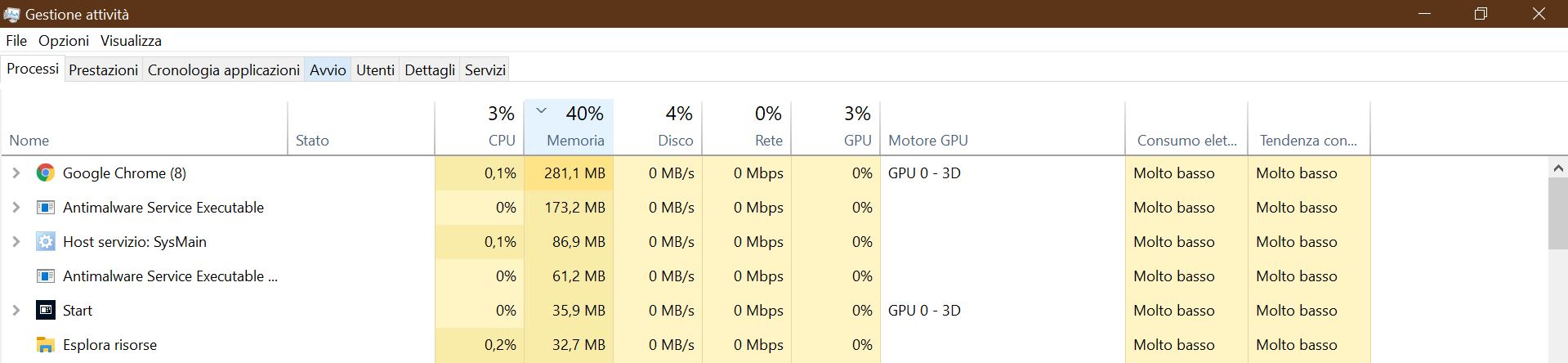
Task: Select the Processi tab
Action: [33, 69]
